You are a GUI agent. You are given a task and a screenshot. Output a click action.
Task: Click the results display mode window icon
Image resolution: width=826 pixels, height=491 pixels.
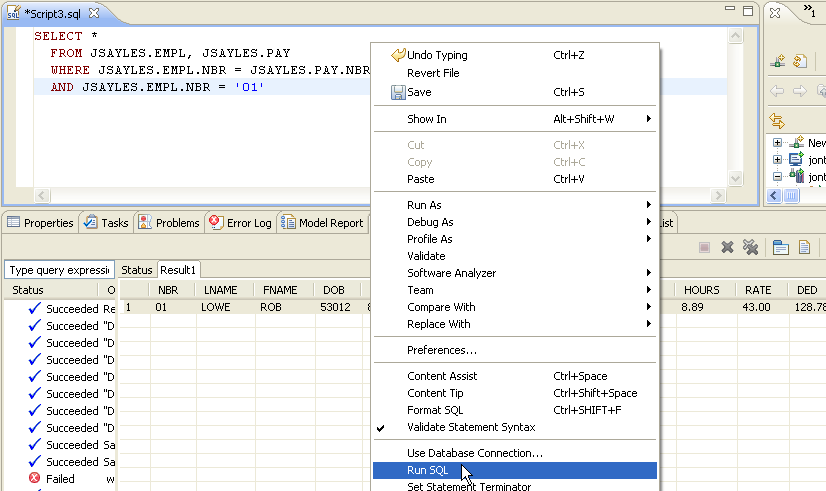[780, 247]
